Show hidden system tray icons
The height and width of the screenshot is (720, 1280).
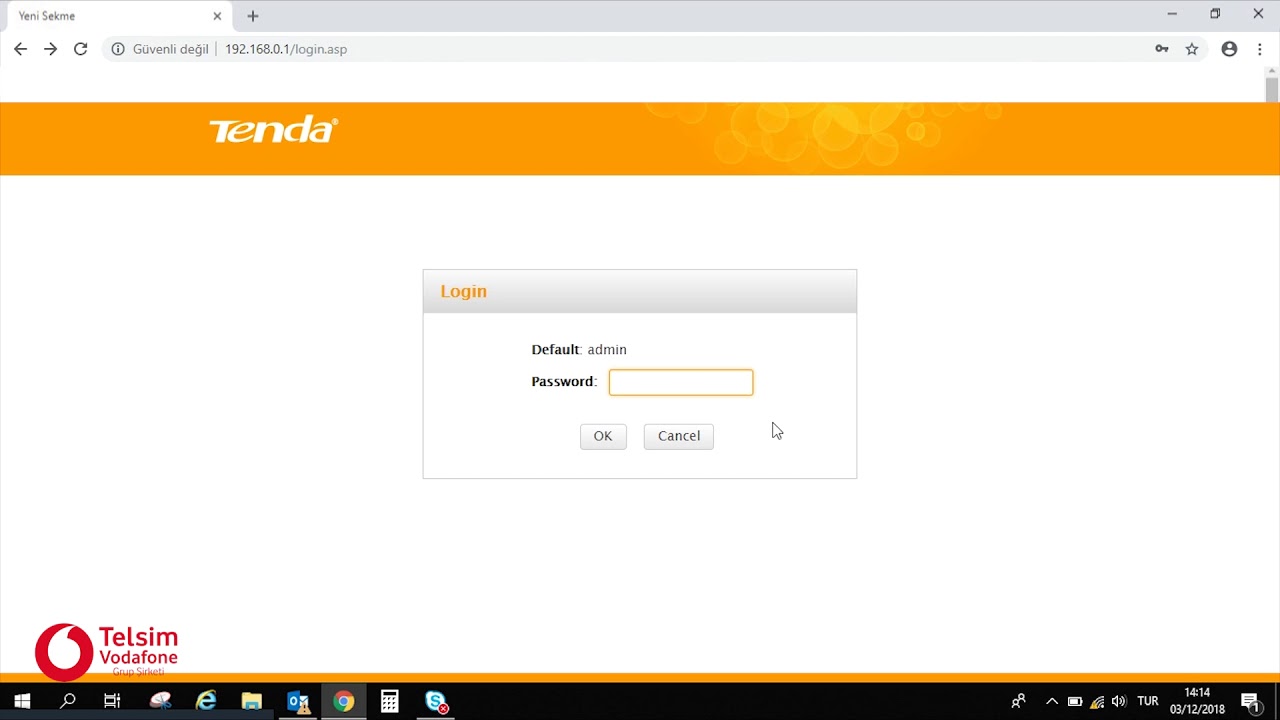point(1051,702)
